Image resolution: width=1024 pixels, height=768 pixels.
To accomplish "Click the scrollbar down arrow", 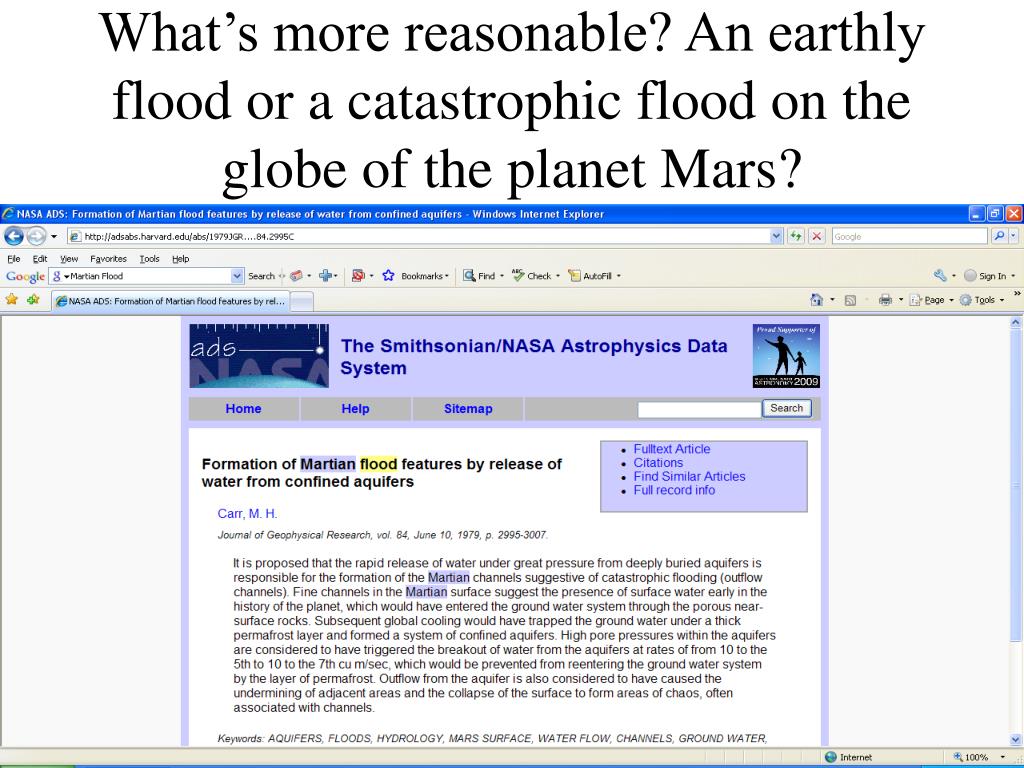I will 1016,739.
